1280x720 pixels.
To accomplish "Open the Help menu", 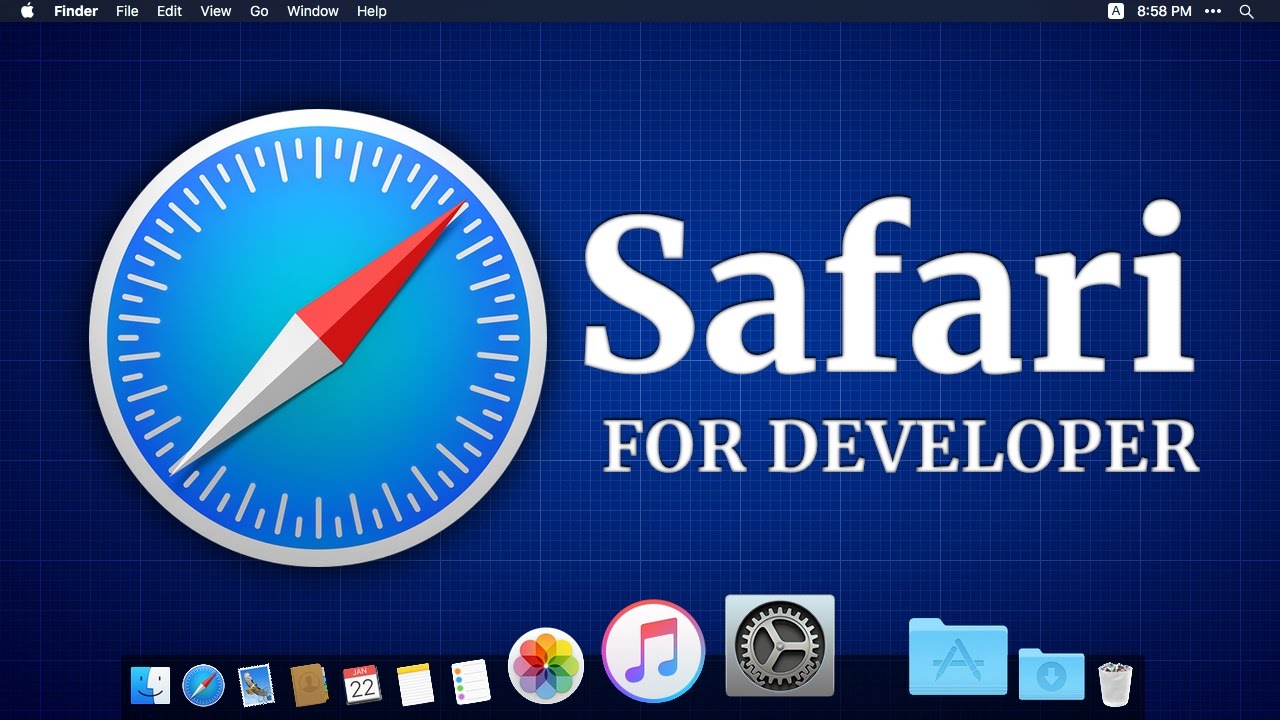I will 372,11.
